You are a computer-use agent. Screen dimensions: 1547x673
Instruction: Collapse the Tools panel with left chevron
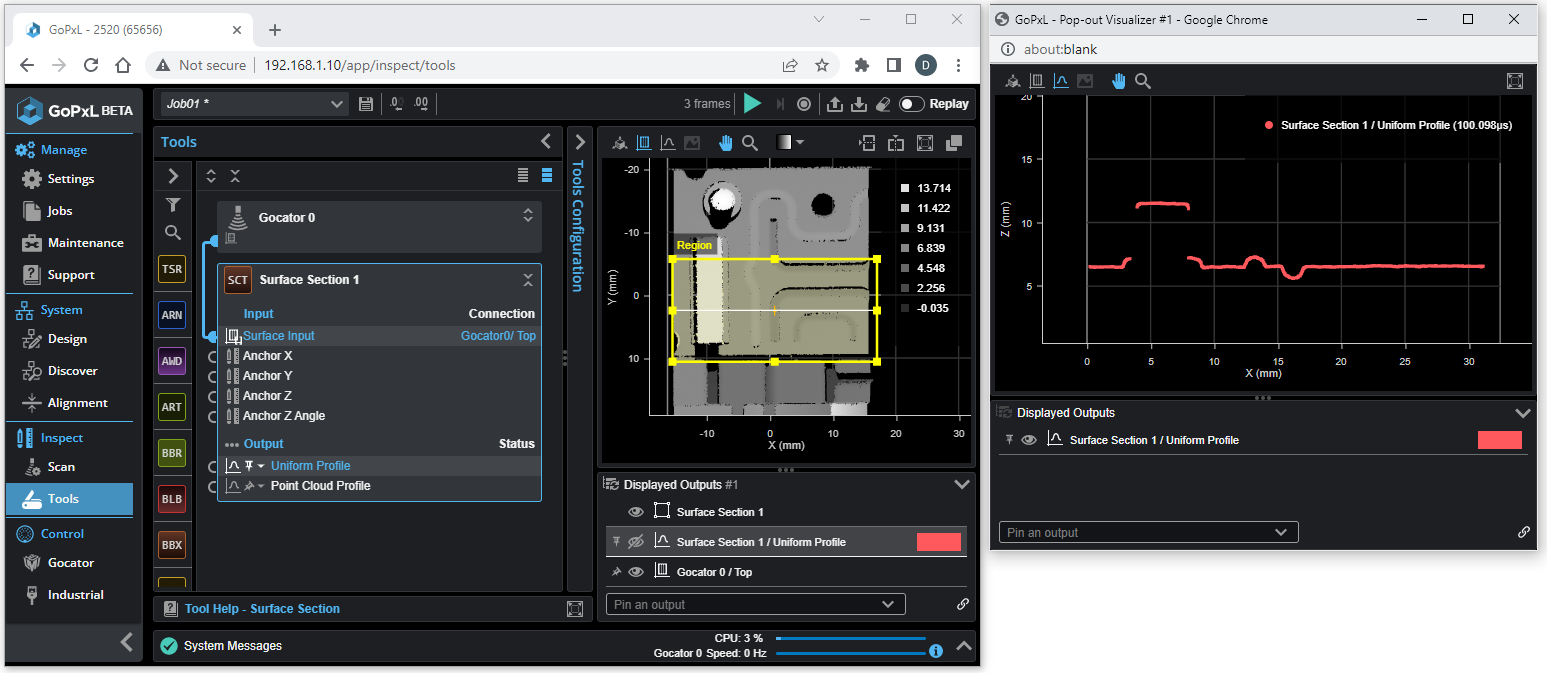pyautogui.click(x=546, y=142)
